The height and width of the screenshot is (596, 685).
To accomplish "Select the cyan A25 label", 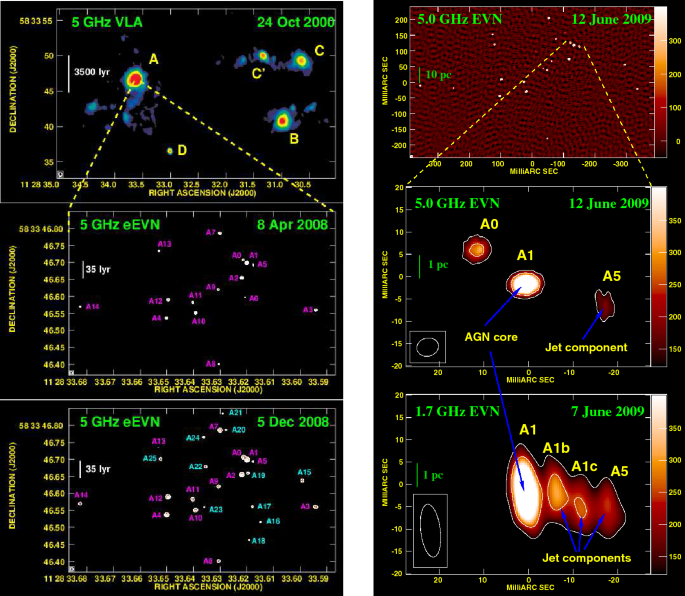I will 149,458.
